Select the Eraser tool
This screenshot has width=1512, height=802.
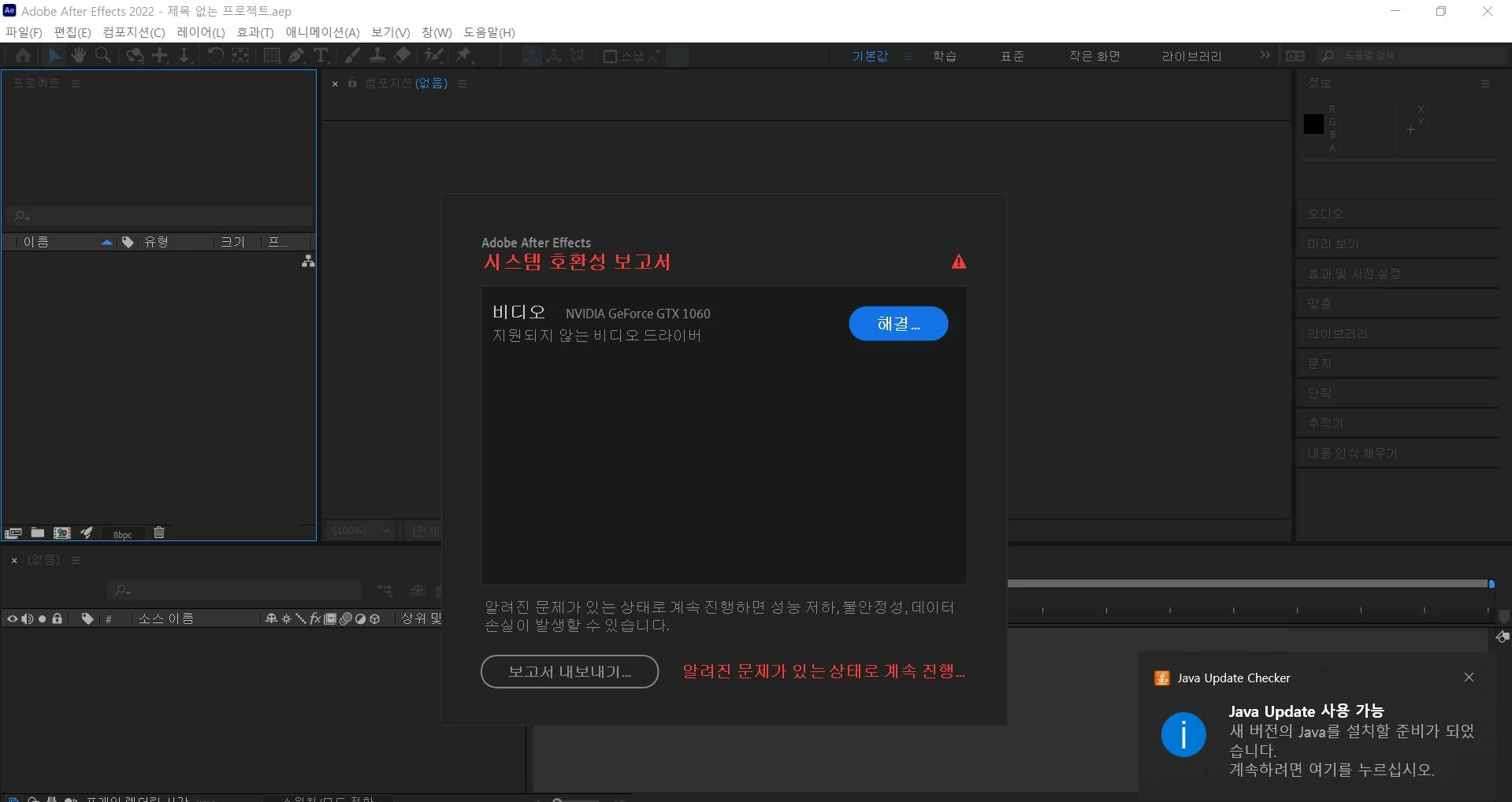tap(402, 55)
